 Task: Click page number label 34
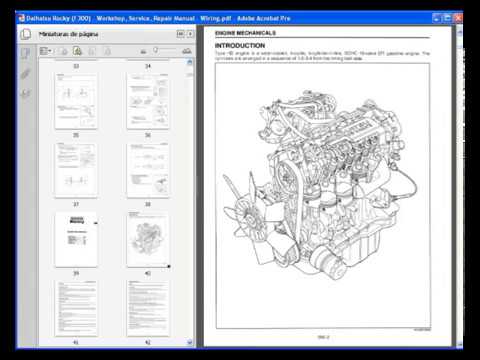point(148,66)
